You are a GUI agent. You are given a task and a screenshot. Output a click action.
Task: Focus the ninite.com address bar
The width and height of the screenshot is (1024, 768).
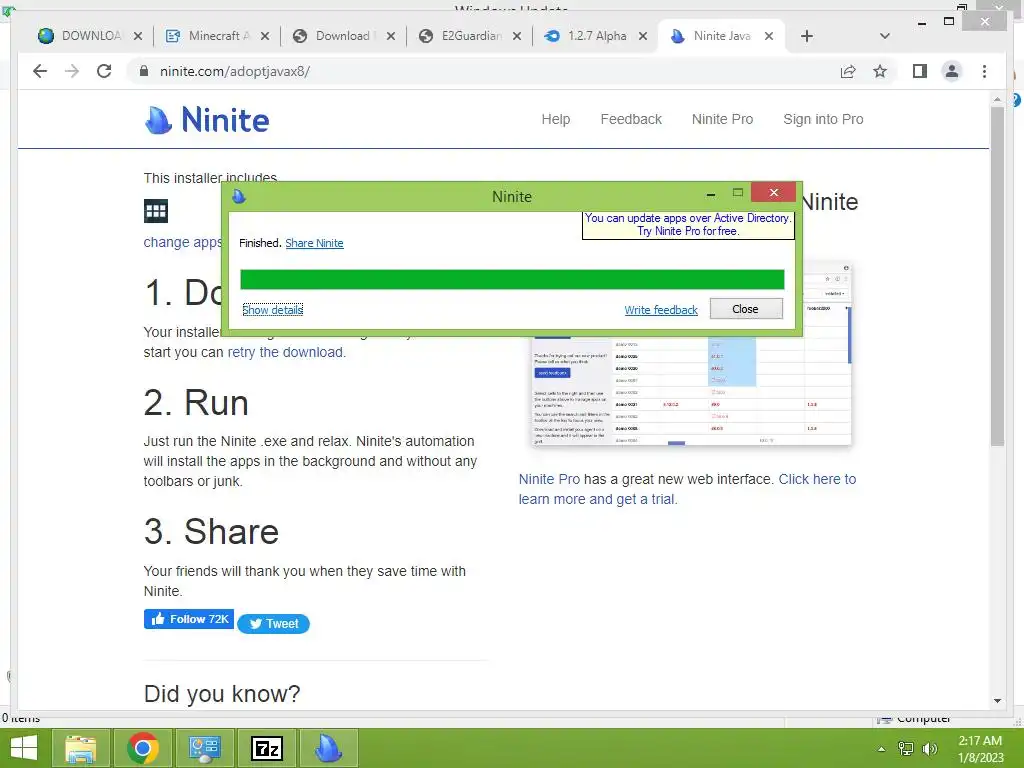click(x=483, y=71)
